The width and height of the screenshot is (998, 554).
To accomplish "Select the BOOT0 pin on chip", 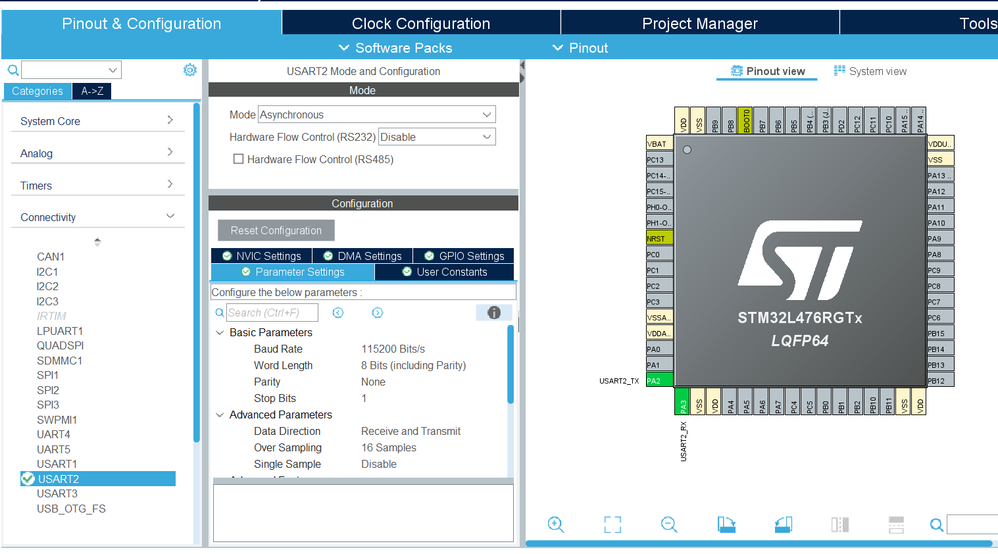I will (x=745, y=120).
